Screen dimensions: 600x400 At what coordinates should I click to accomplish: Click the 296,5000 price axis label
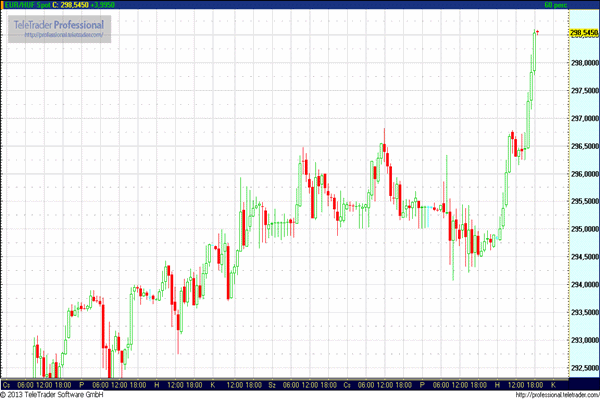(x=583, y=146)
